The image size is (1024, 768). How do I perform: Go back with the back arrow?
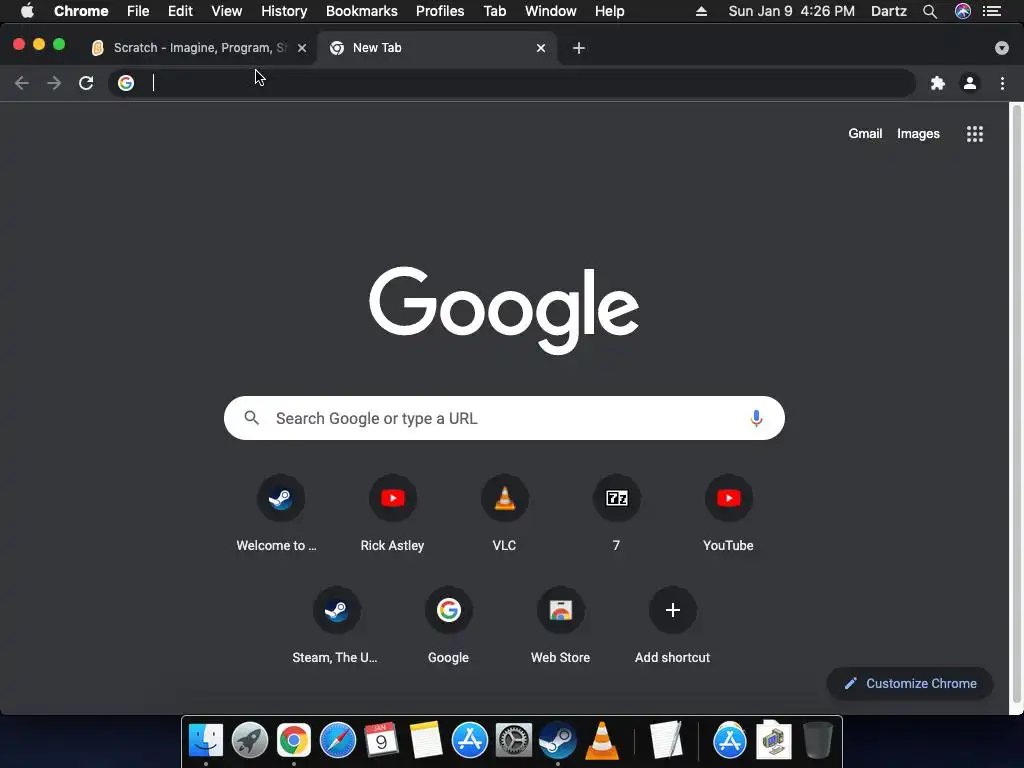(22, 83)
